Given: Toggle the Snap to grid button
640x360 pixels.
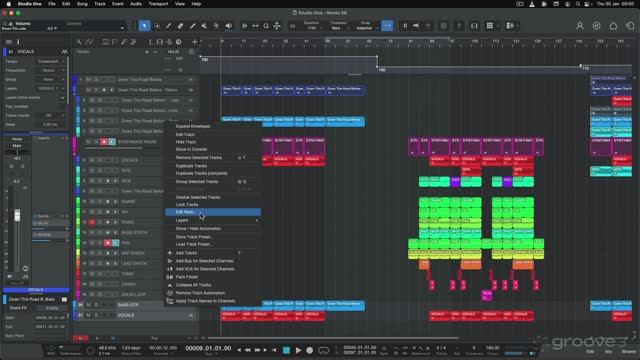Looking at the screenshot, I should pos(387,26).
